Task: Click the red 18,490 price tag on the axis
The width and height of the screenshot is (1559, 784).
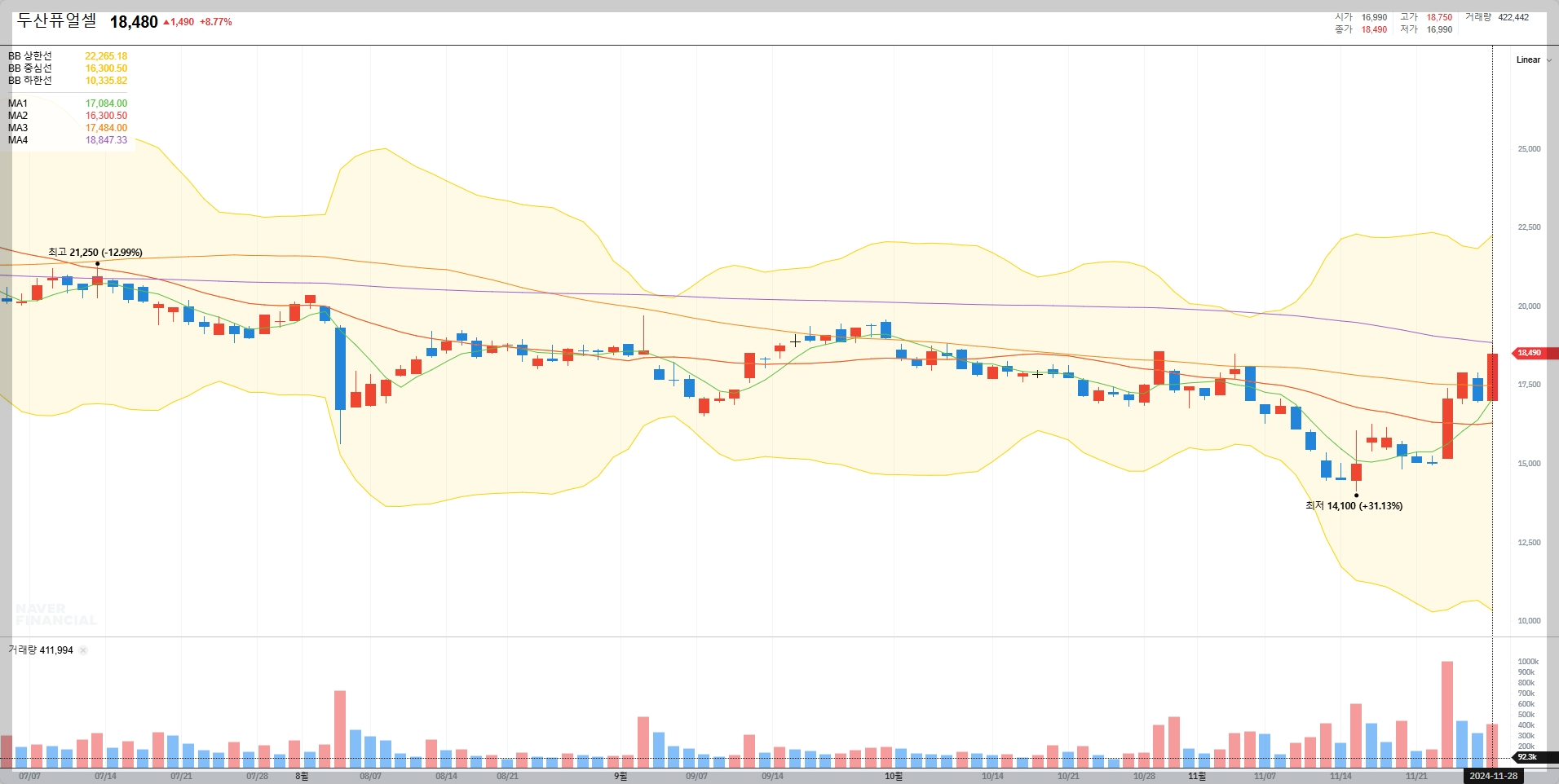Action: [1533, 353]
